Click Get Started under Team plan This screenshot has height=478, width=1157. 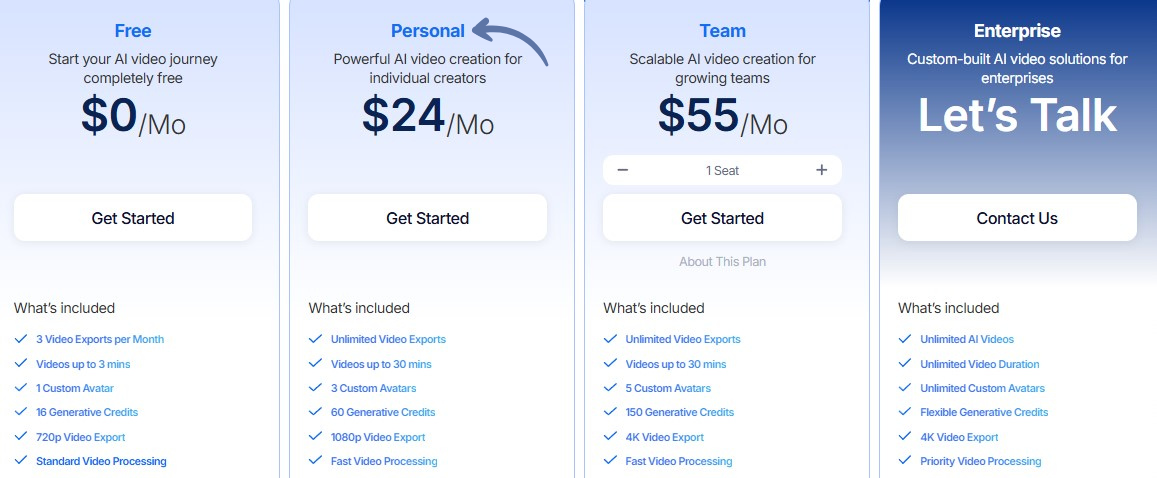click(722, 218)
